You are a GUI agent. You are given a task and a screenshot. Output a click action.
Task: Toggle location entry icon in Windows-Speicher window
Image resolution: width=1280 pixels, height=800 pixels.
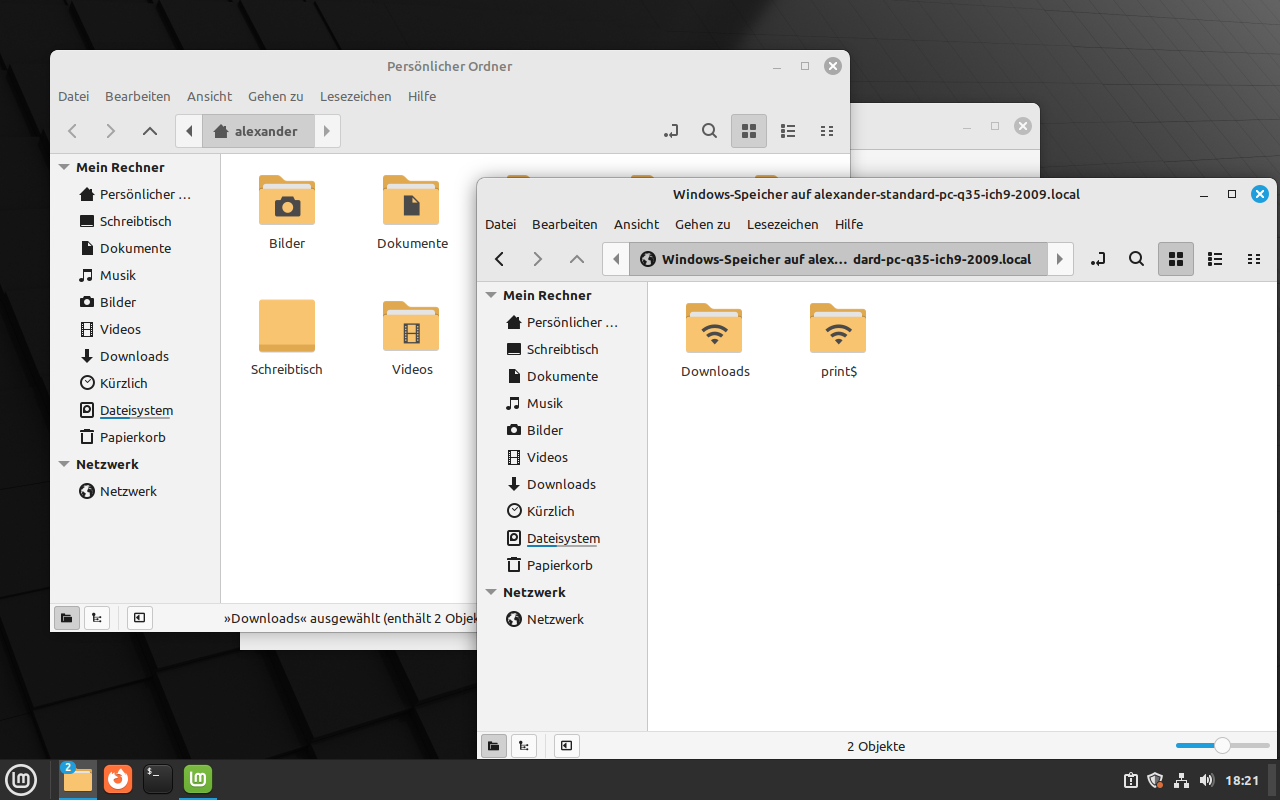[x=1098, y=259]
